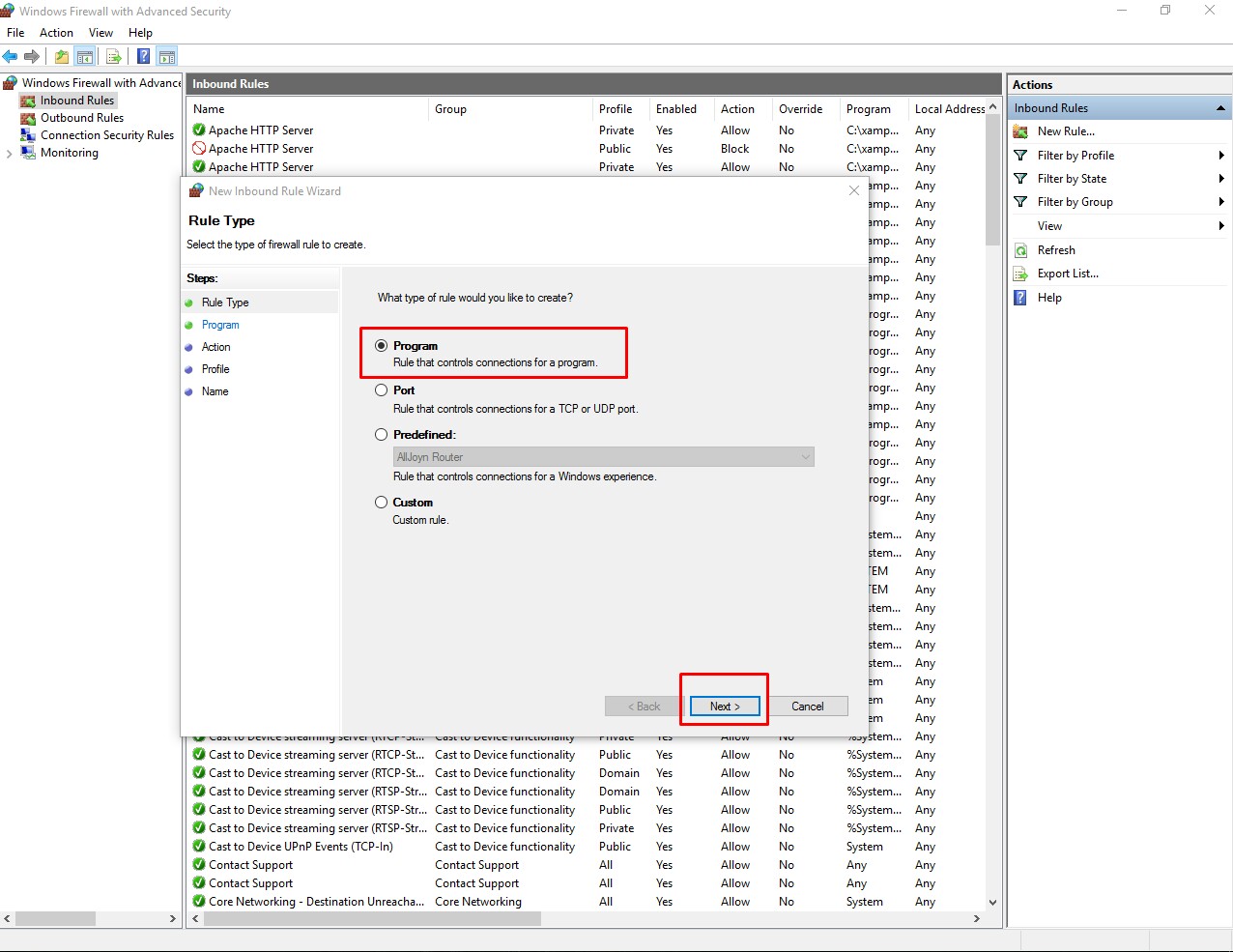Click the rules list horizontal scrollbar thumb
1233x952 pixels.
coord(372,918)
